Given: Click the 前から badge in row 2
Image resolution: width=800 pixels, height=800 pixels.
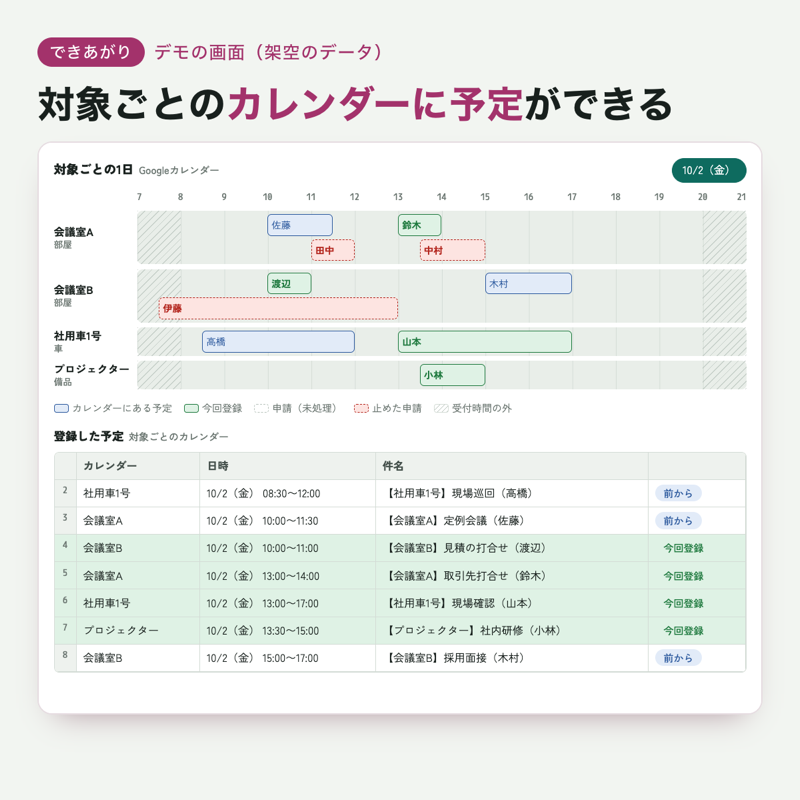Looking at the screenshot, I should [678, 493].
